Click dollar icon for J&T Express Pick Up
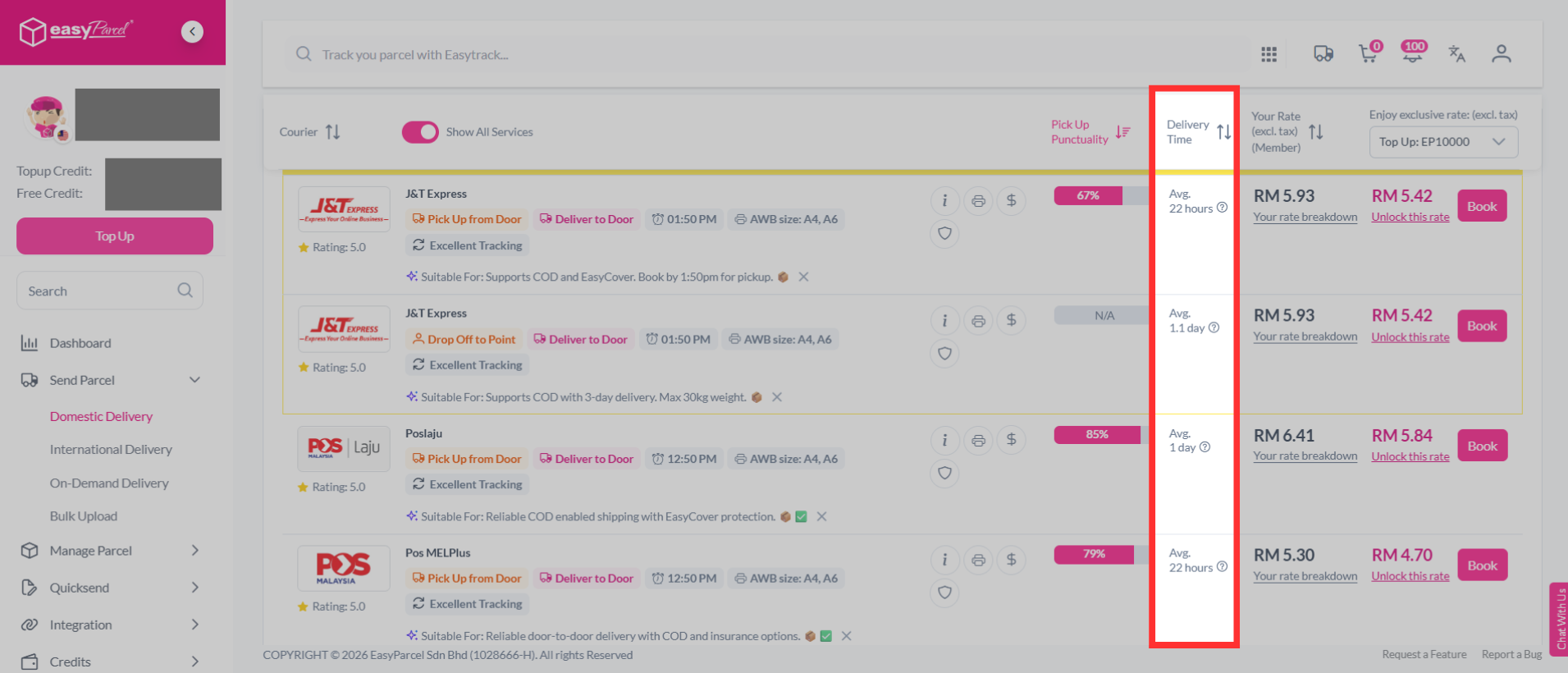1568x673 pixels. [x=1012, y=200]
